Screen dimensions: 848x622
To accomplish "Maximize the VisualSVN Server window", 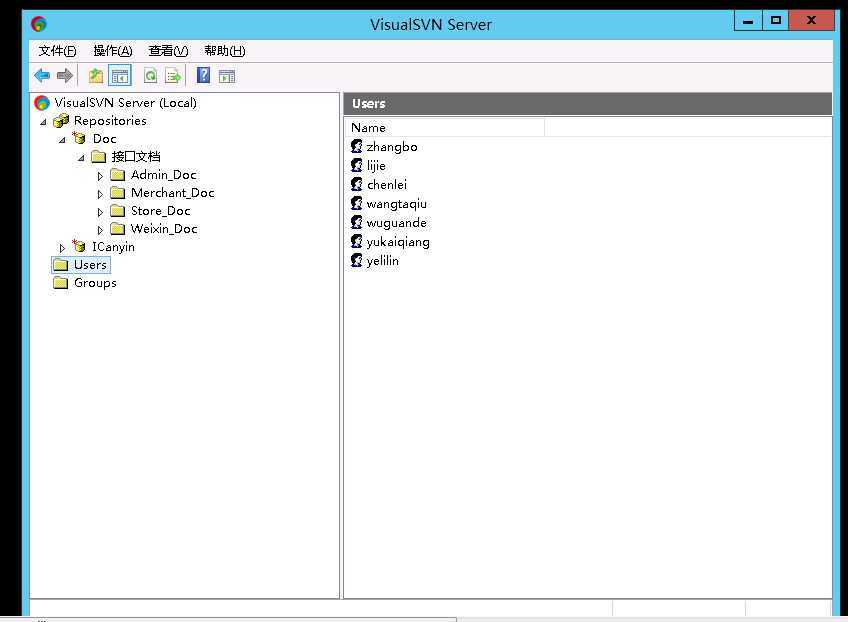I will [776, 21].
